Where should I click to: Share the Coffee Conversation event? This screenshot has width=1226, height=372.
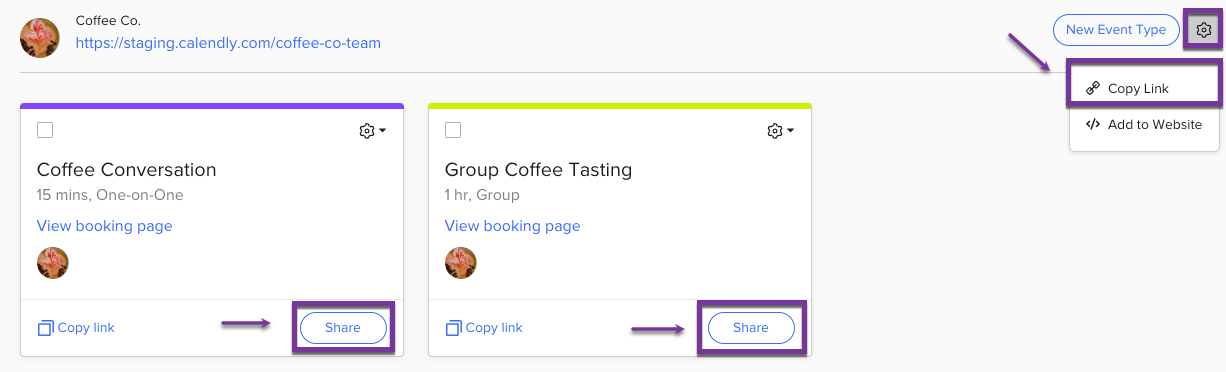coord(343,328)
